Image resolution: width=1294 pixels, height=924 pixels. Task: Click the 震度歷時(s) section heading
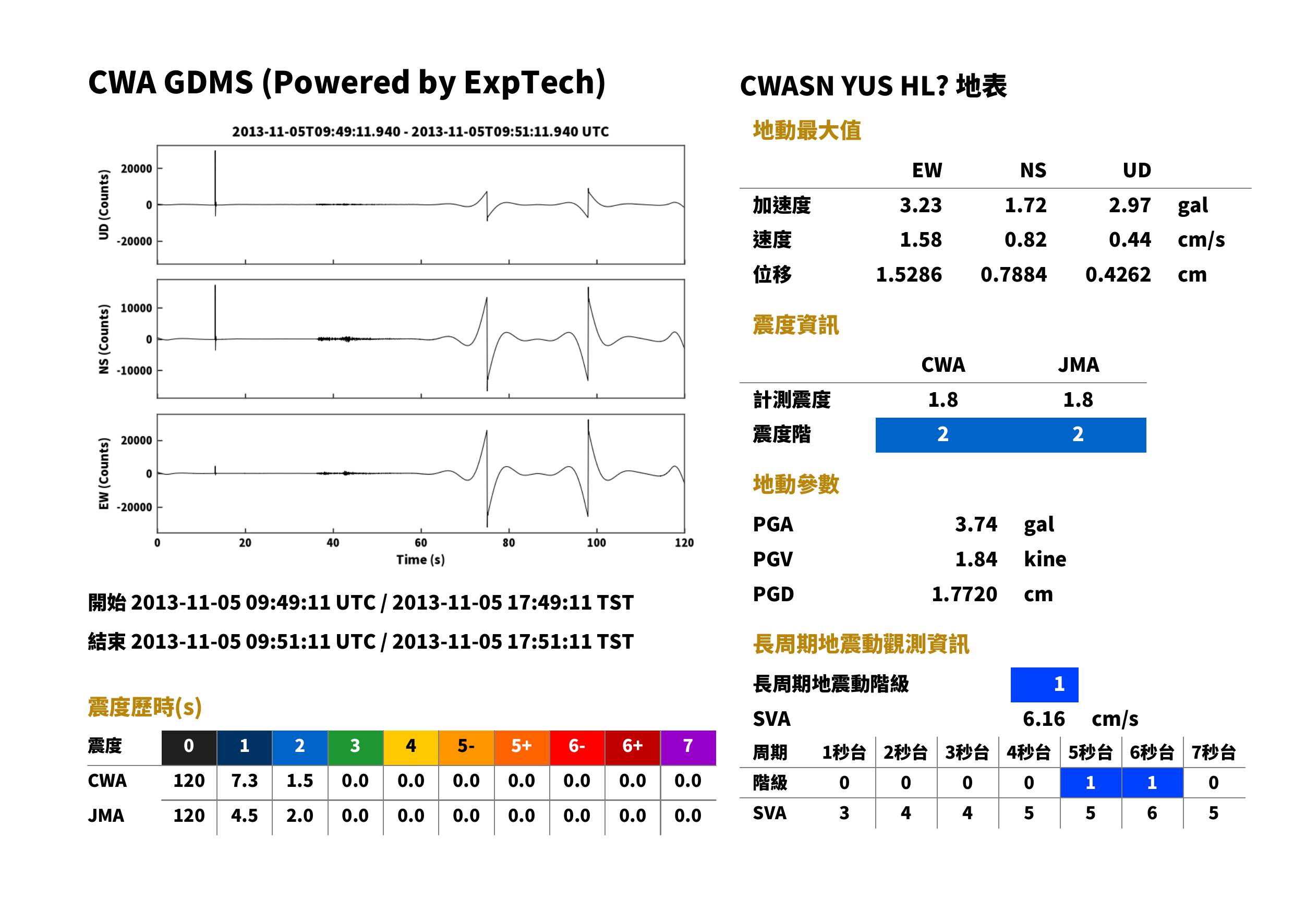click(144, 707)
